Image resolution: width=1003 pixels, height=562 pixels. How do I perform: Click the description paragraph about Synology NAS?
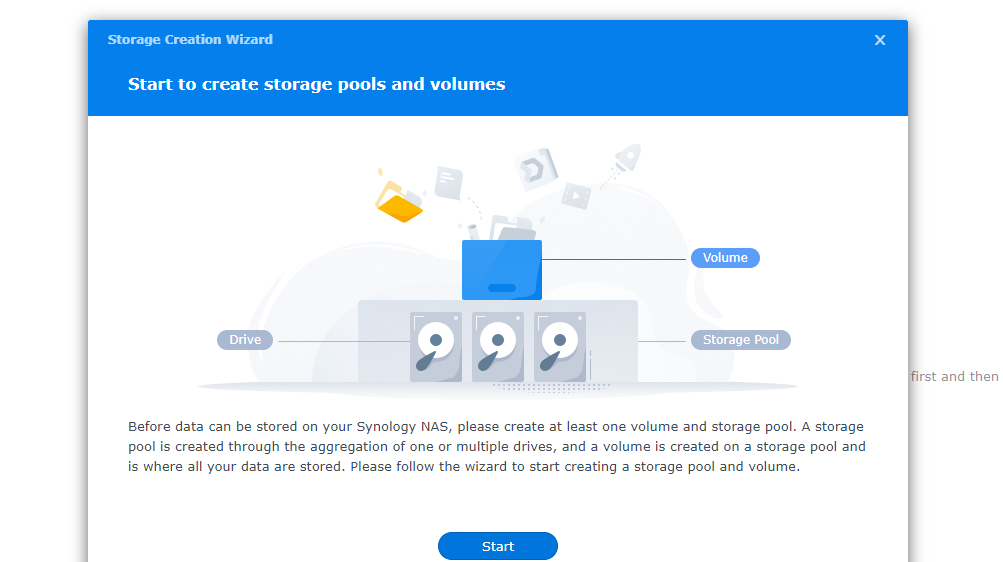tap(497, 446)
